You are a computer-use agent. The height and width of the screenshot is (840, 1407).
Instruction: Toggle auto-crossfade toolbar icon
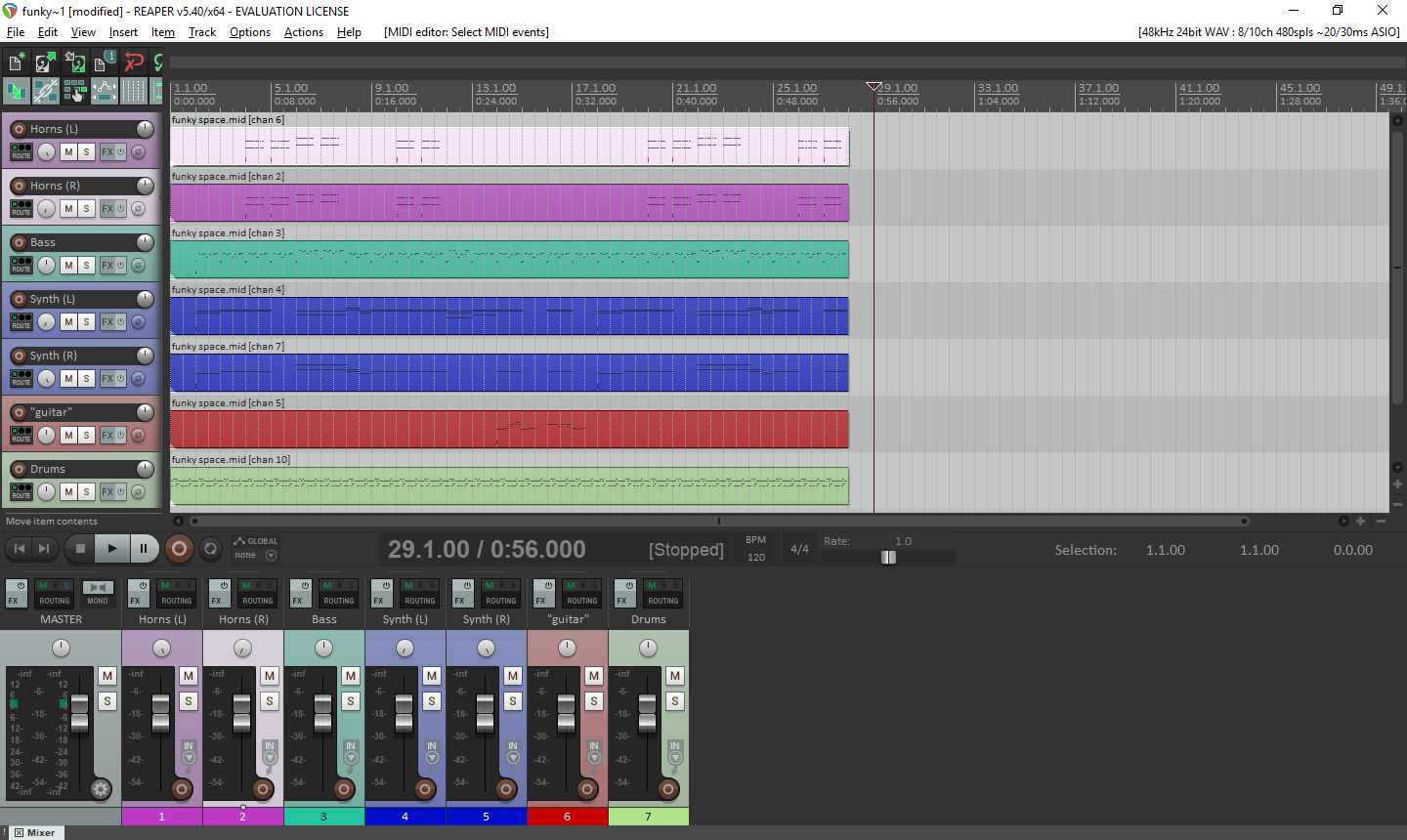pos(16,92)
